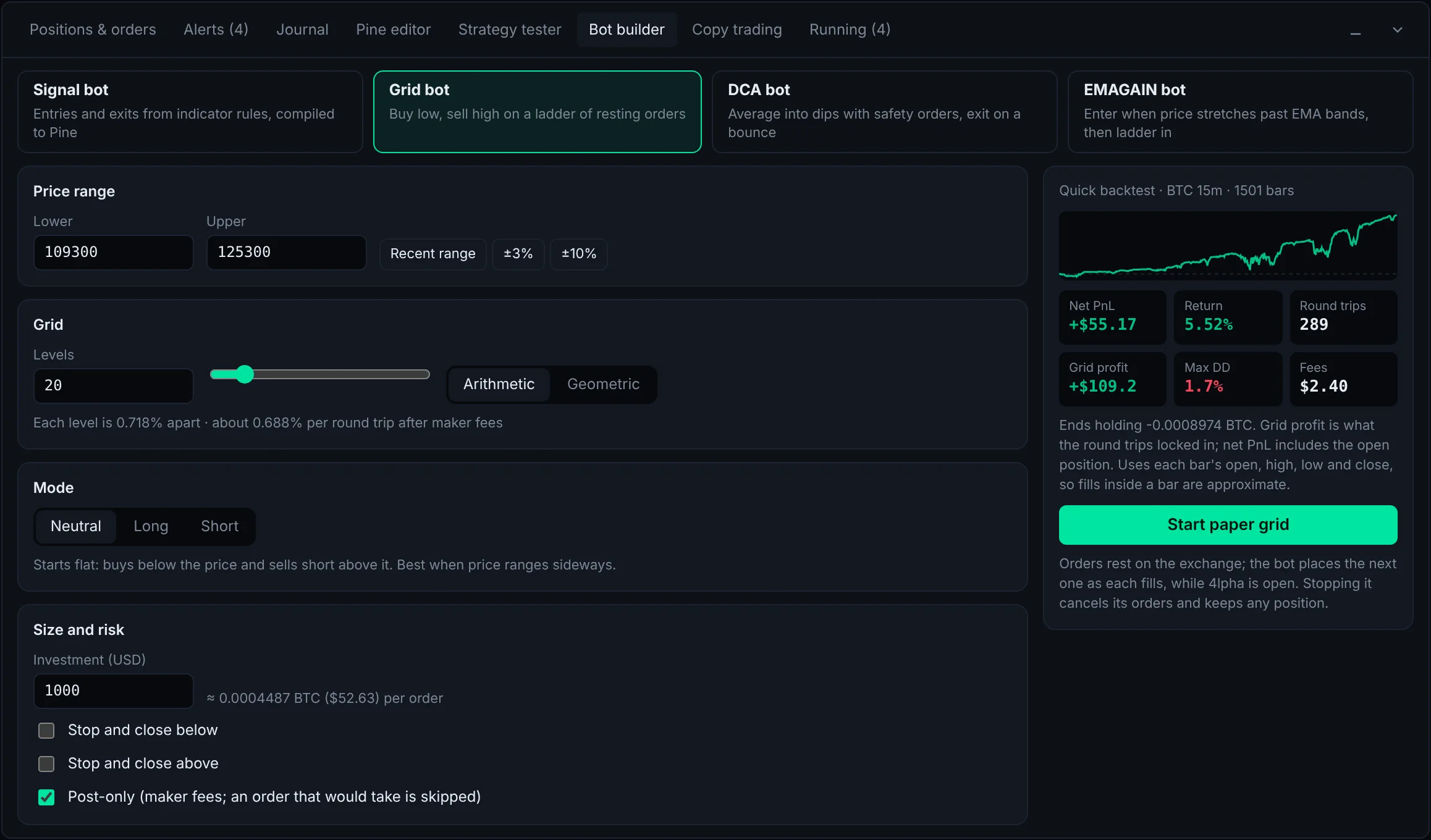Set mode to Neutral
Viewport: 1431px width, 840px height.
click(x=75, y=526)
